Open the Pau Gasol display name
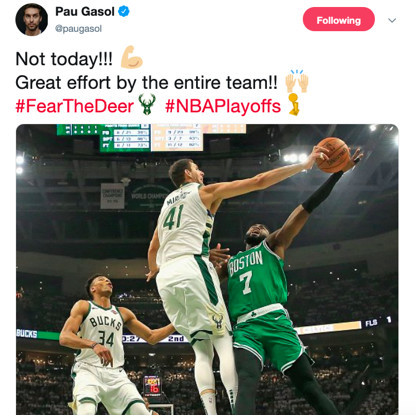The width and height of the screenshot is (417, 417). [x=85, y=12]
